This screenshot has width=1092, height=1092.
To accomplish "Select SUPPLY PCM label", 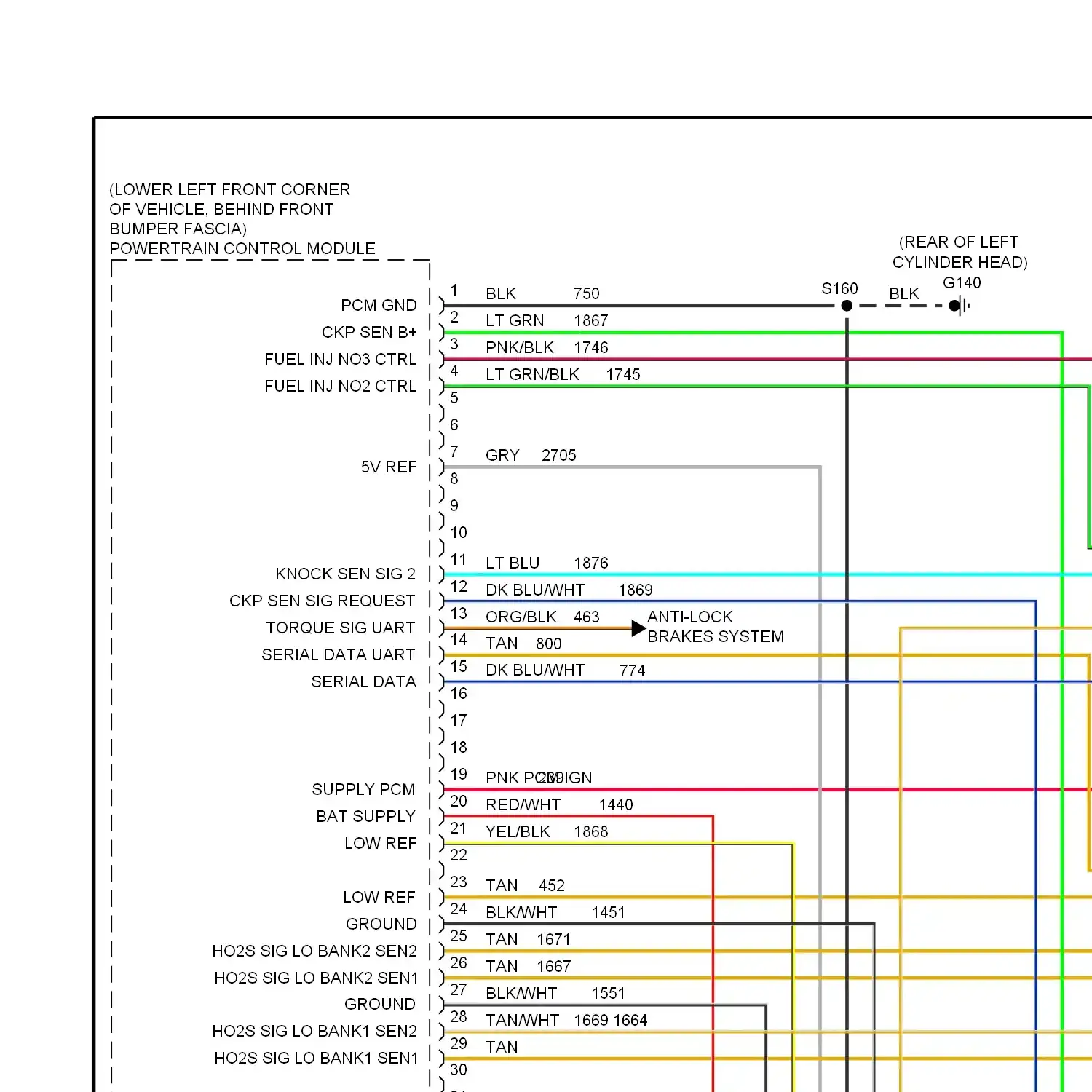I will click(363, 789).
